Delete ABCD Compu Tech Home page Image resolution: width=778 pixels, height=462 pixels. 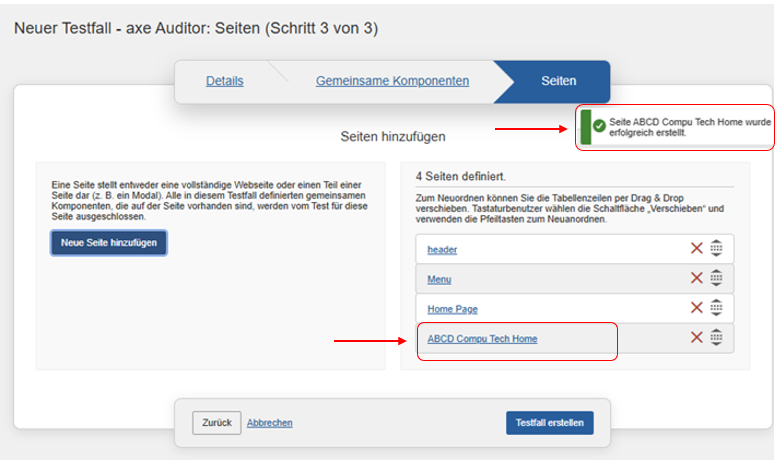697,338
